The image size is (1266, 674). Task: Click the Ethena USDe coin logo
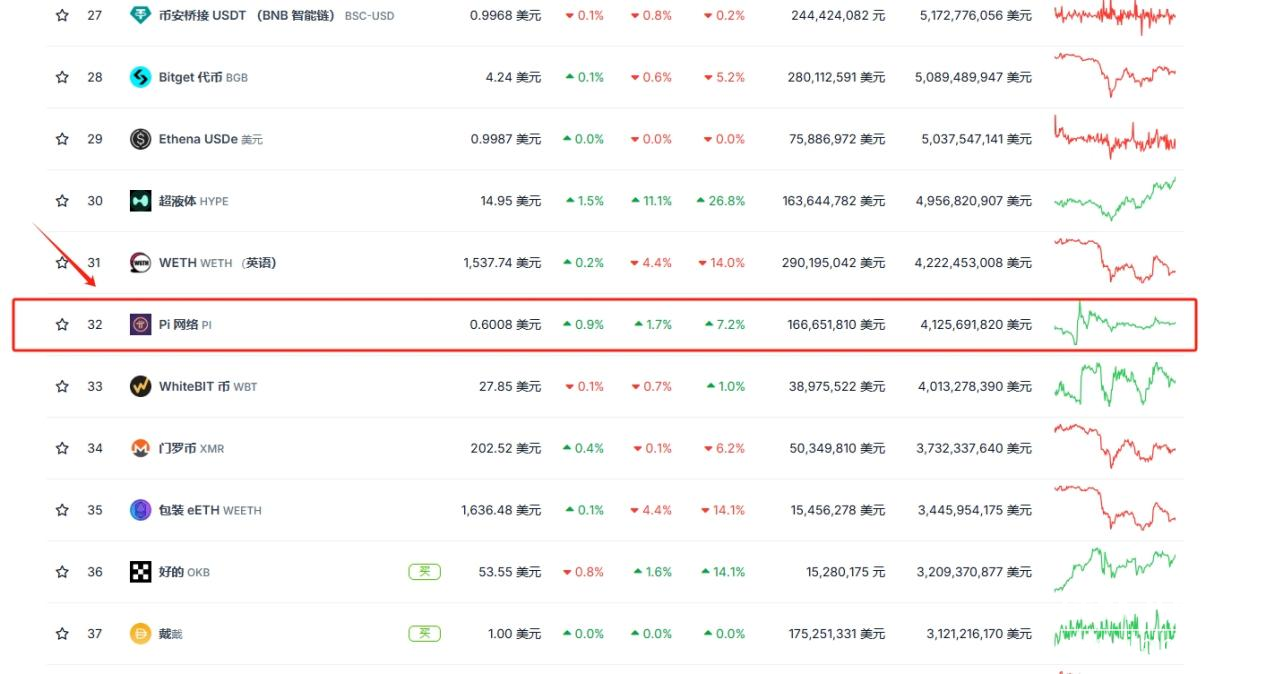pos(141,139)
